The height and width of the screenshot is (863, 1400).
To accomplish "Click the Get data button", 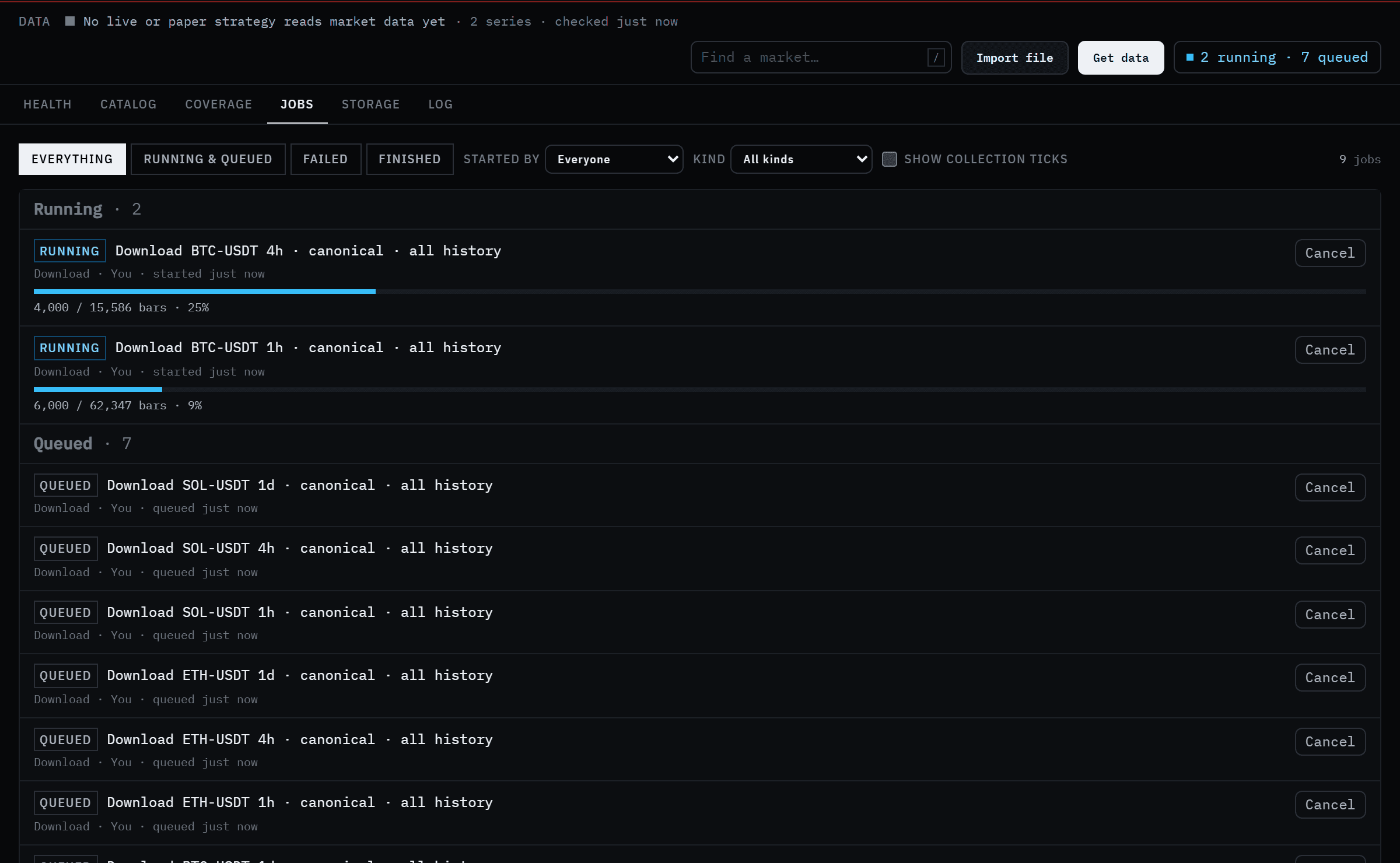I will pyautogui.click(x=1121, y=58).
